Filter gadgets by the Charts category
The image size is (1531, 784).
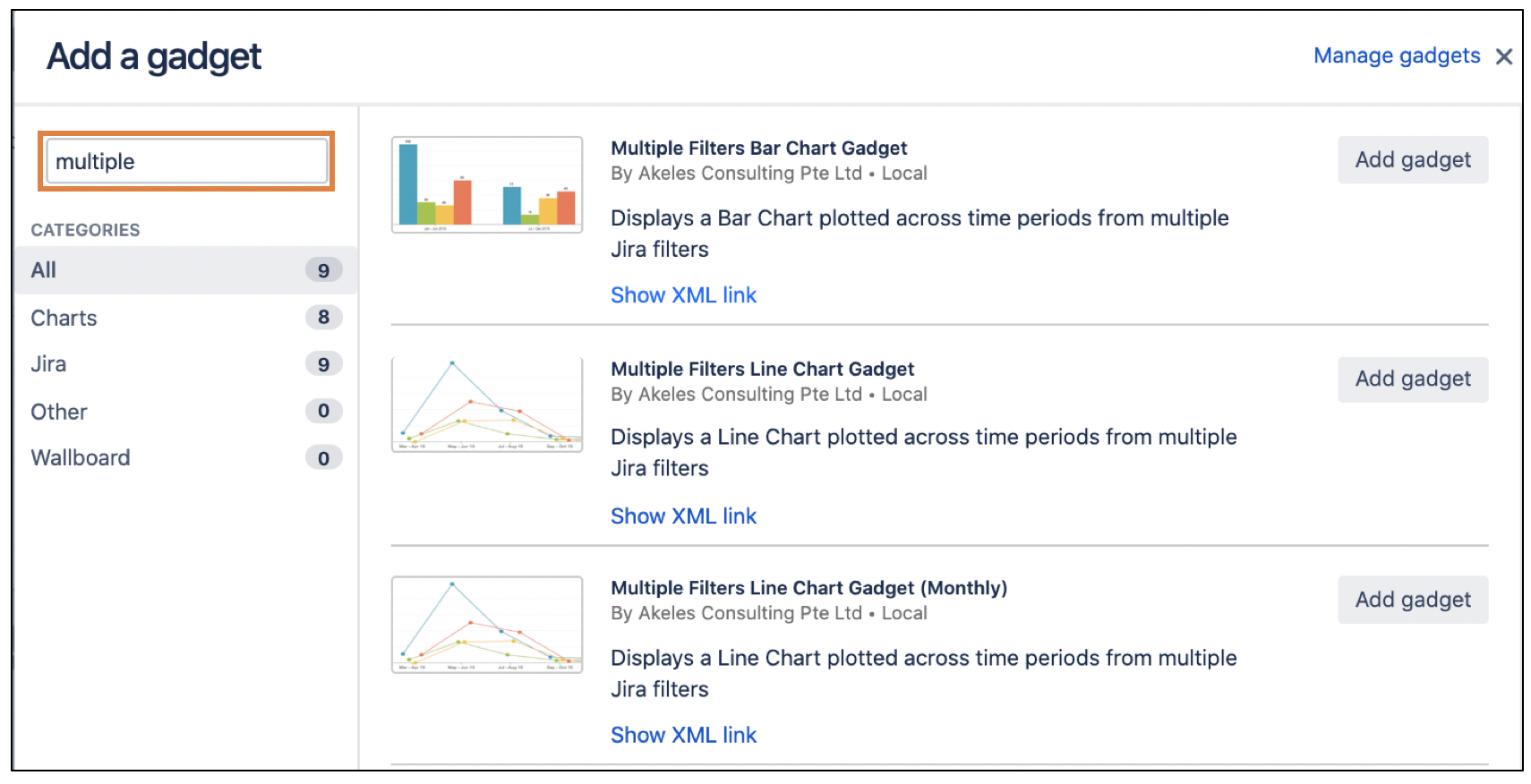tap(63, 317)
